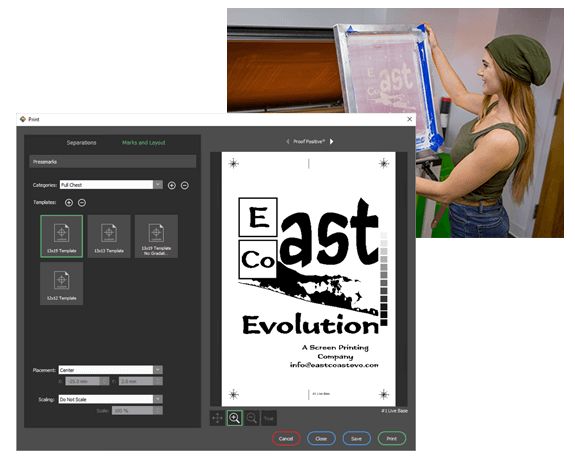The width and height of the screenshot is (575, 460).
Task: Click the Y offset input field
Action: (136, 381)
